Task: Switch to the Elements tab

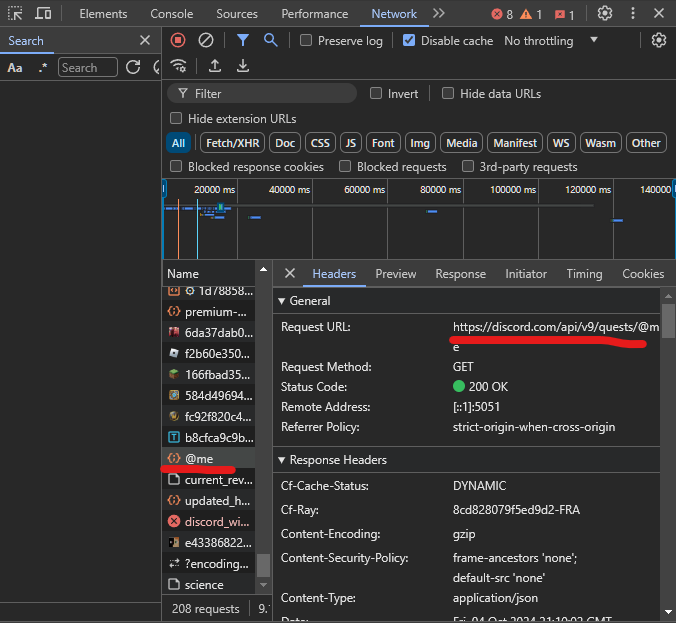Action: (103, 14)
